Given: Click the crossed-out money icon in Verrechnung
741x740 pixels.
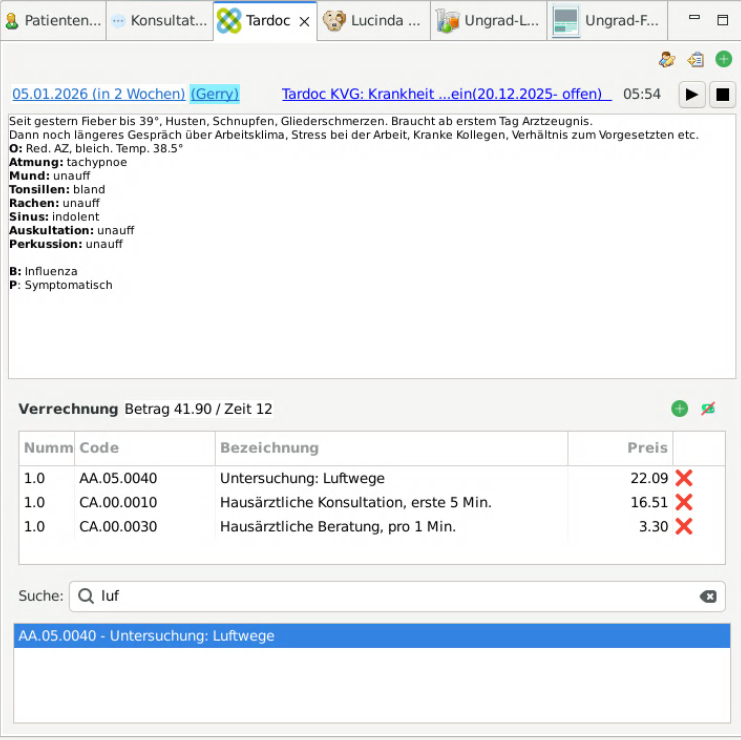Looking at the screenshot, I should 708,409.
